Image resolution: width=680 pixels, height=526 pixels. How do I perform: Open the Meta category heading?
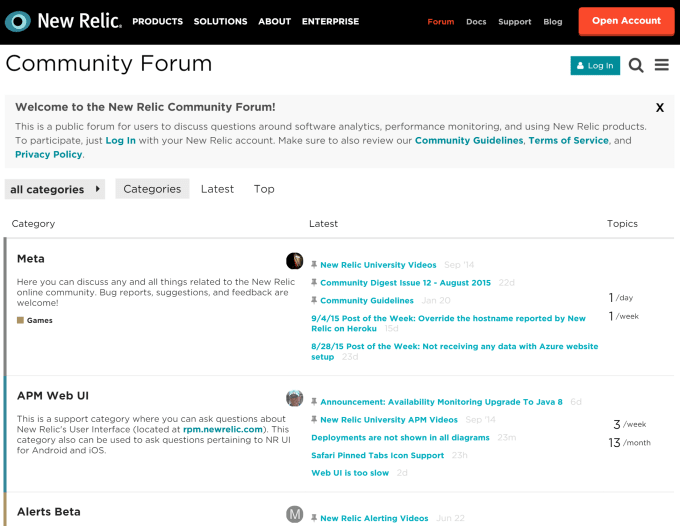[x=31, y=259]
